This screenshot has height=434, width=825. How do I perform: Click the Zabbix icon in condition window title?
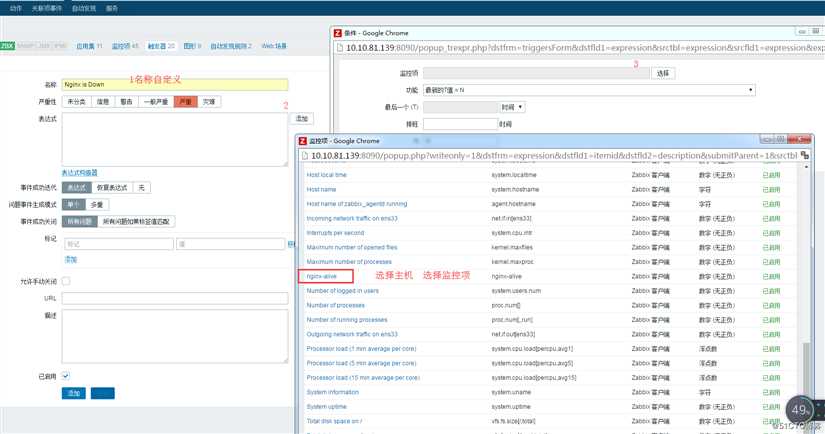click(338, 33)
